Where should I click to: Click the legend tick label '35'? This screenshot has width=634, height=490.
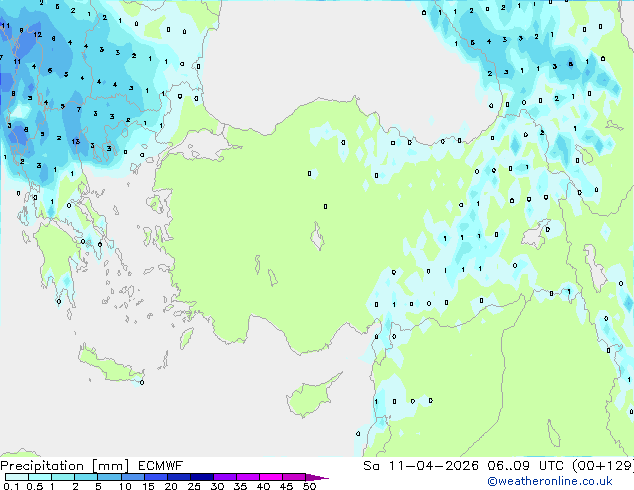point(240,486)
